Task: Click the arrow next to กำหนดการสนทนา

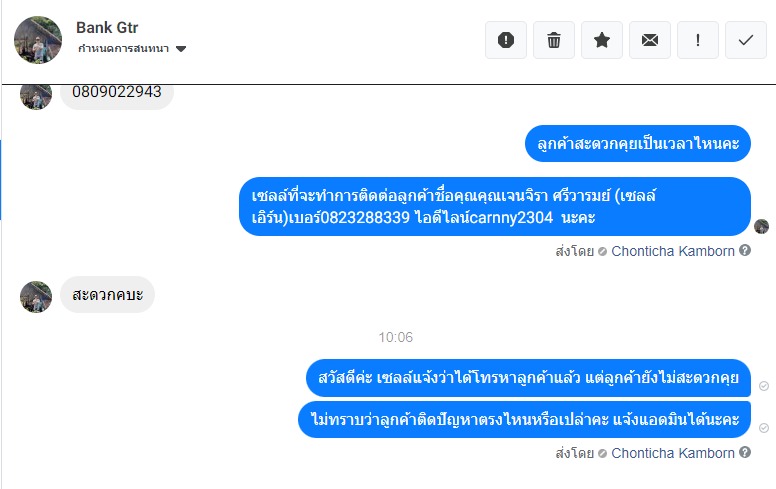Action: 181,49
